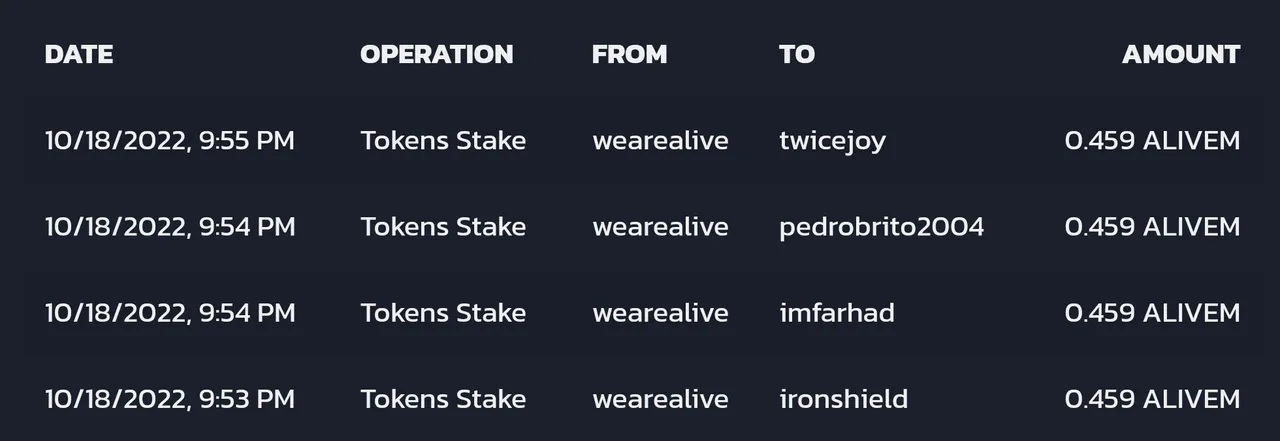Click the amount in the twicejoy row
Viewport: 1280px width, 441px height.
coord(1153,141)
